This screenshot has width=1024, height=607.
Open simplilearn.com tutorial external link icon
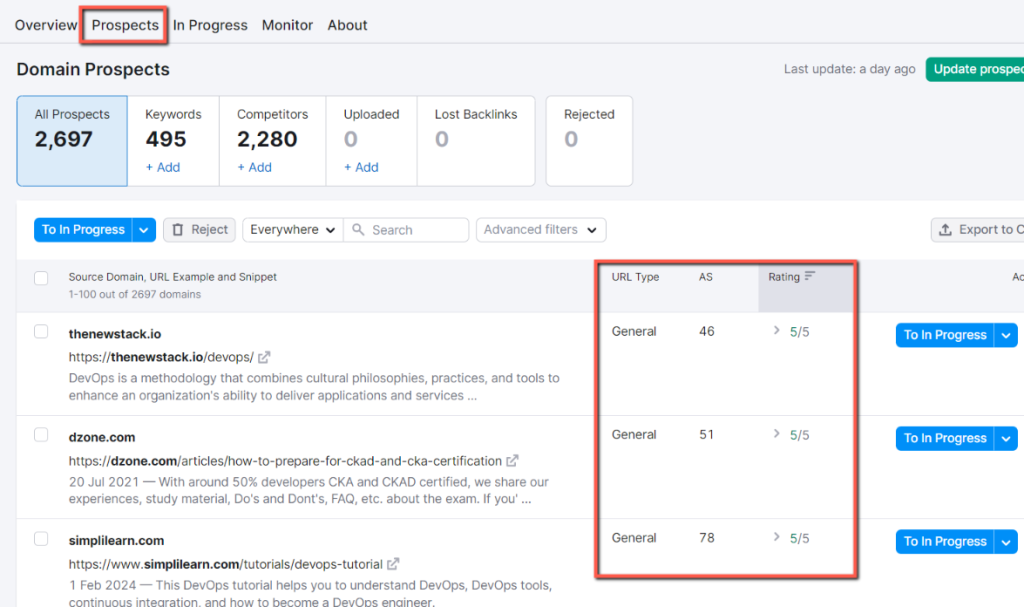392,563
